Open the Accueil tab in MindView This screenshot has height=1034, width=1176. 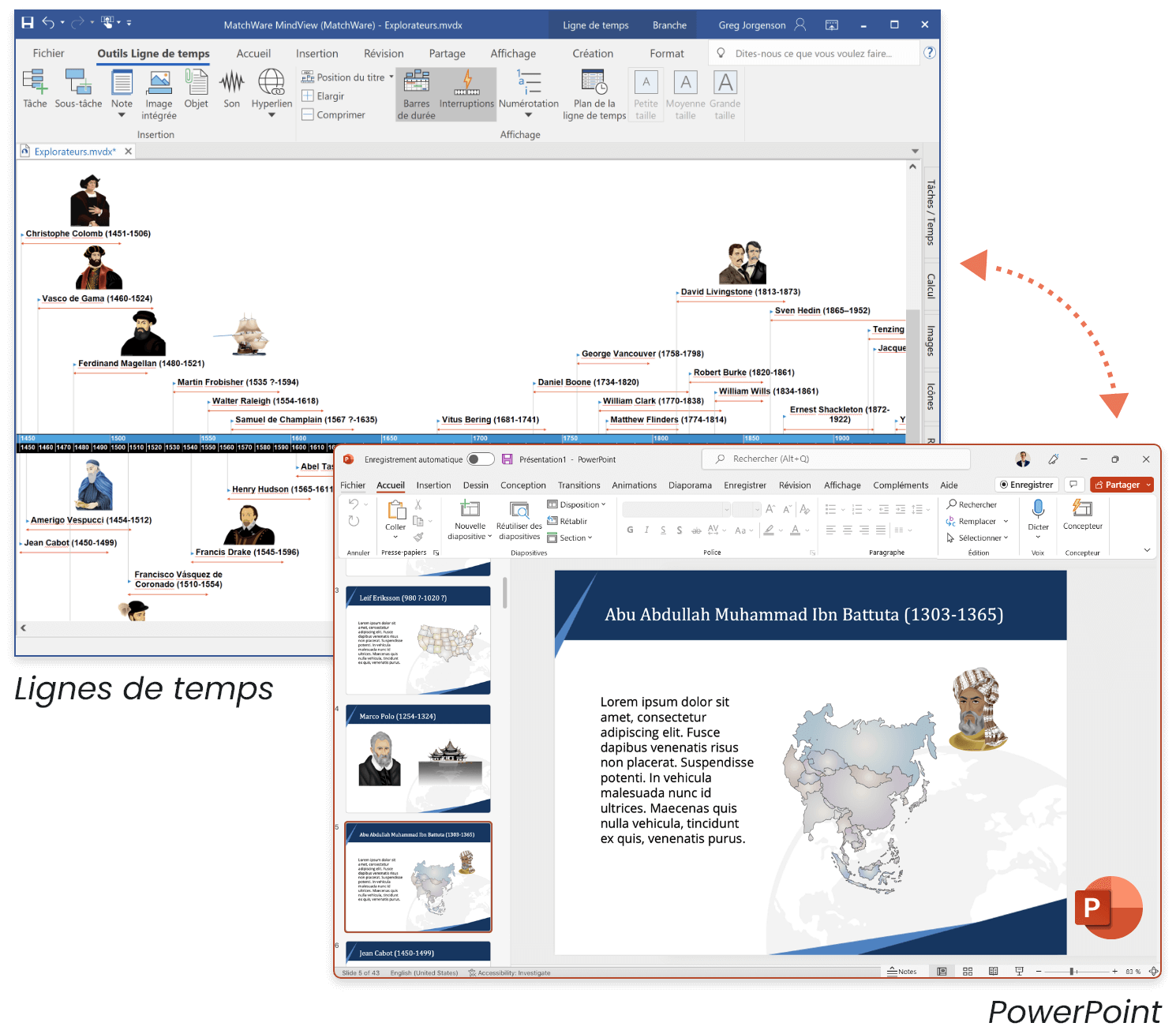tap(253, 54)
